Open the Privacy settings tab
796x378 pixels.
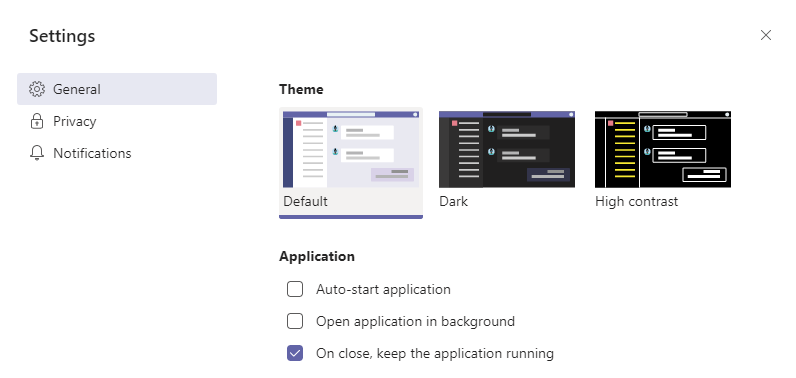117,121
